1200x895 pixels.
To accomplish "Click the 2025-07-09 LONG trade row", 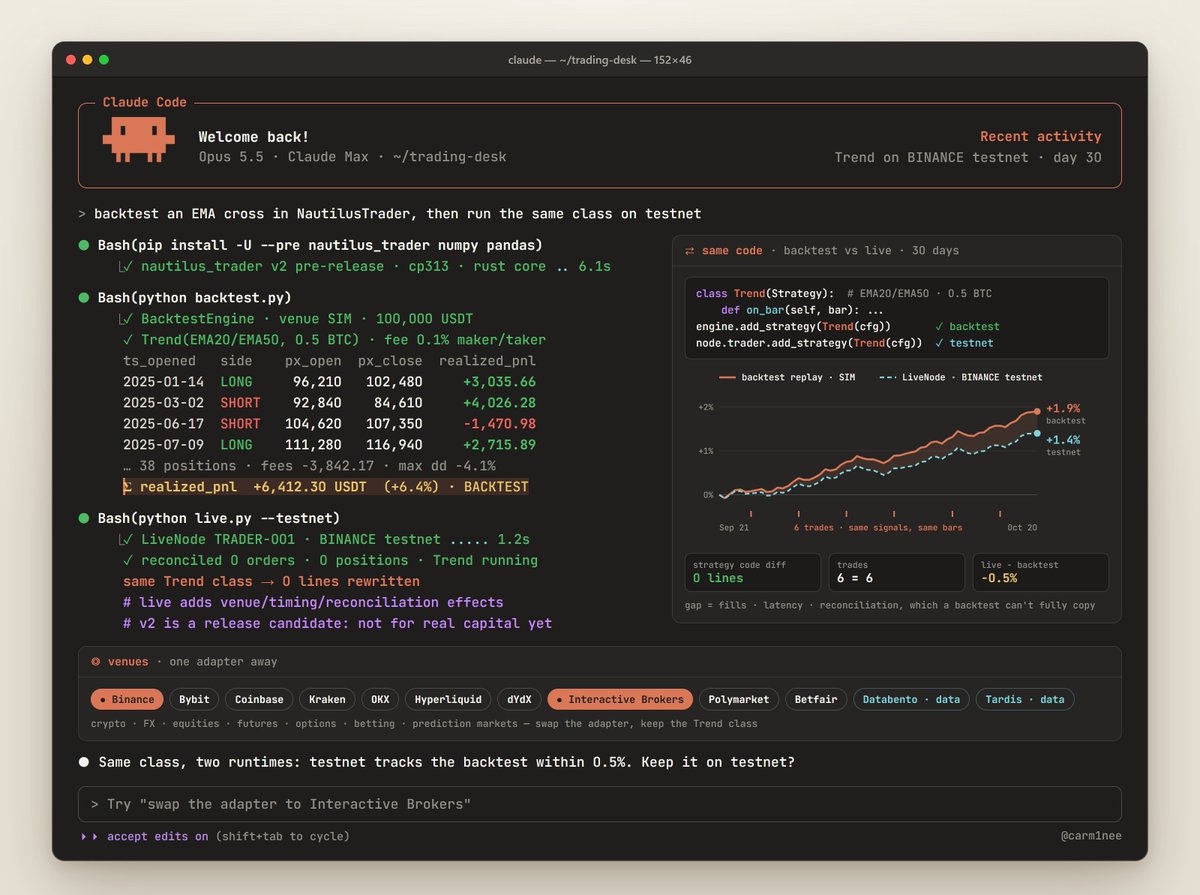I will [330, 445].
